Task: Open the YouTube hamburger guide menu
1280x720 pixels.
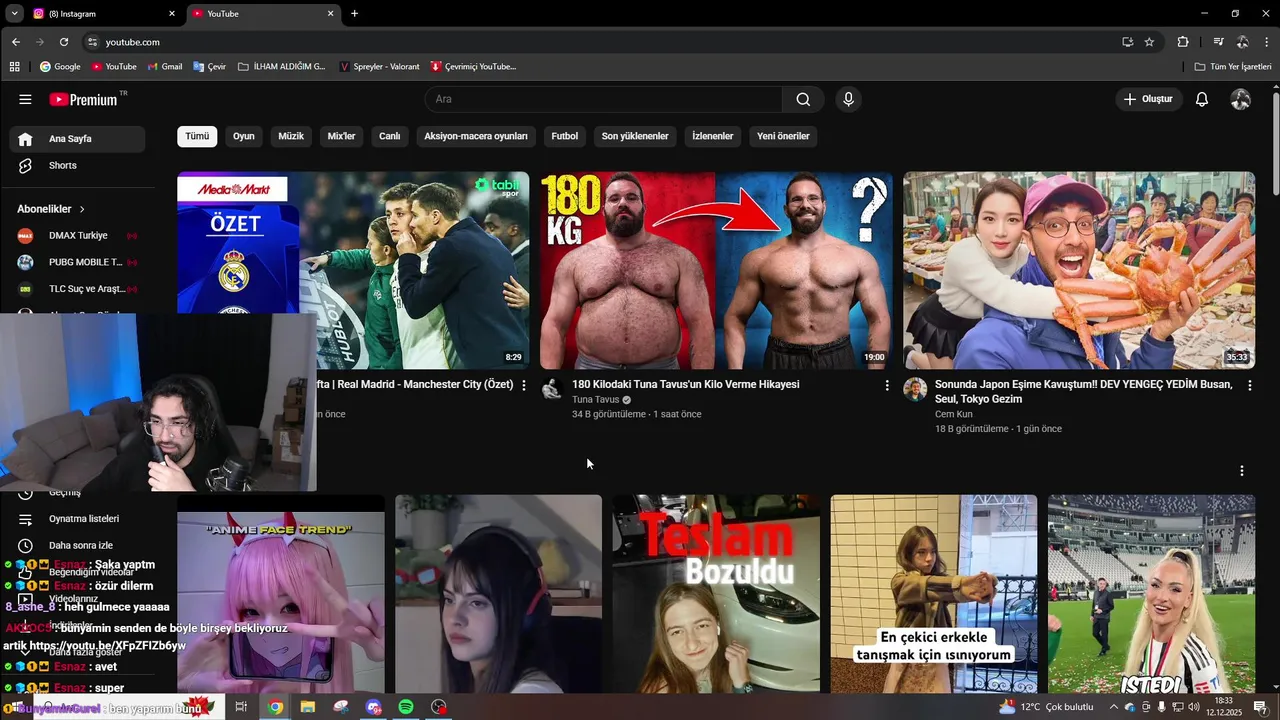Action: [x=25, y=99]
